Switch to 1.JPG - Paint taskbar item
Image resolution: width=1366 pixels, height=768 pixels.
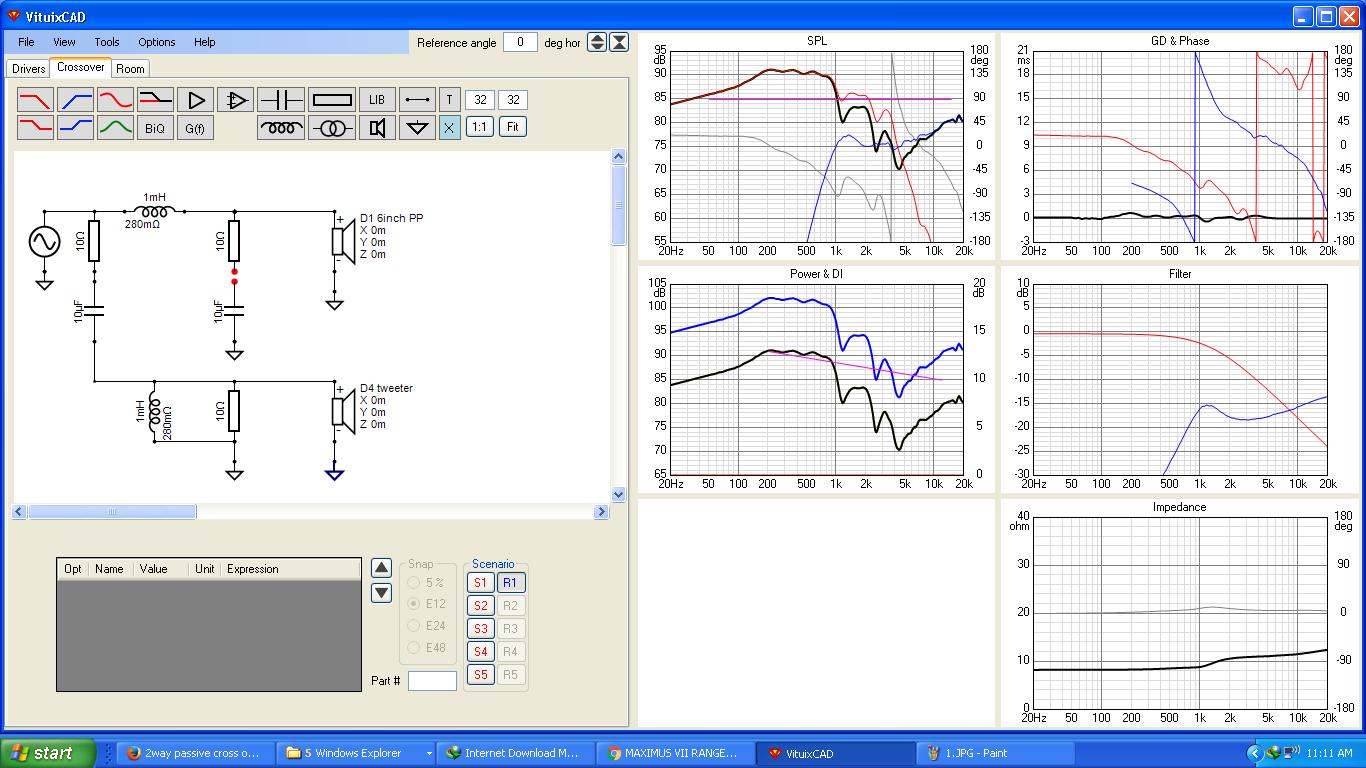click(x=995, y=753)
